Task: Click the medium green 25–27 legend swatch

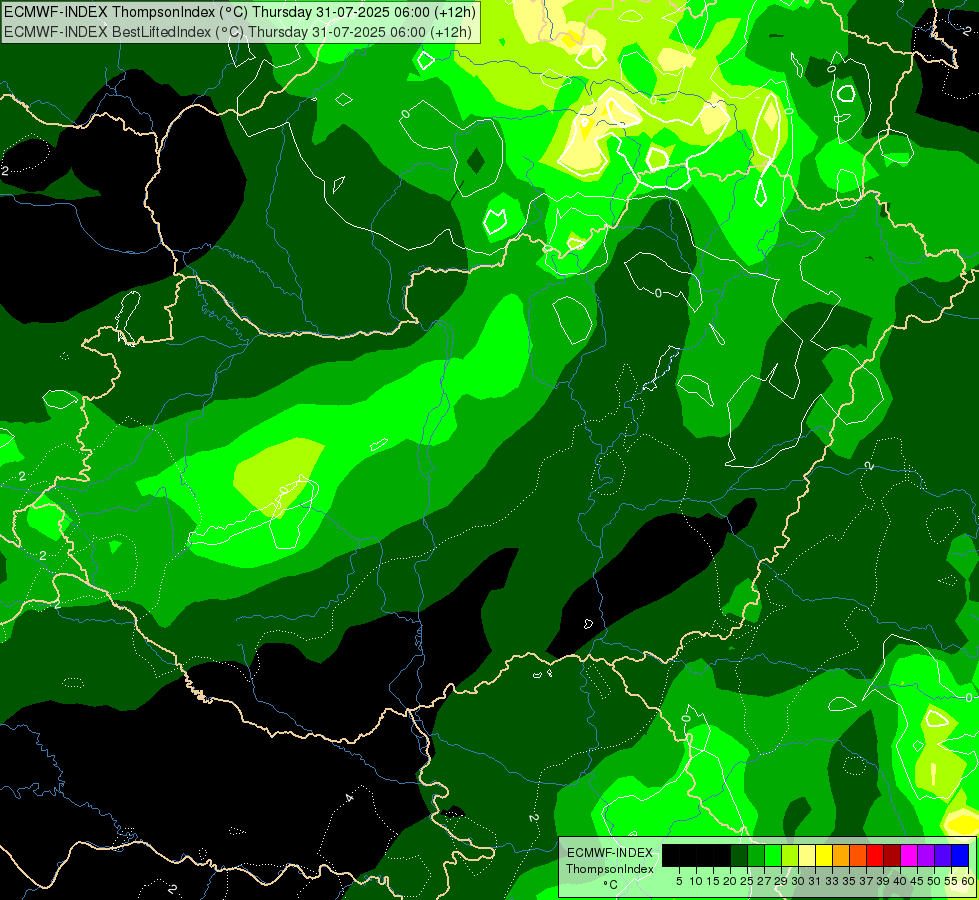Action: tap(756, 855)
